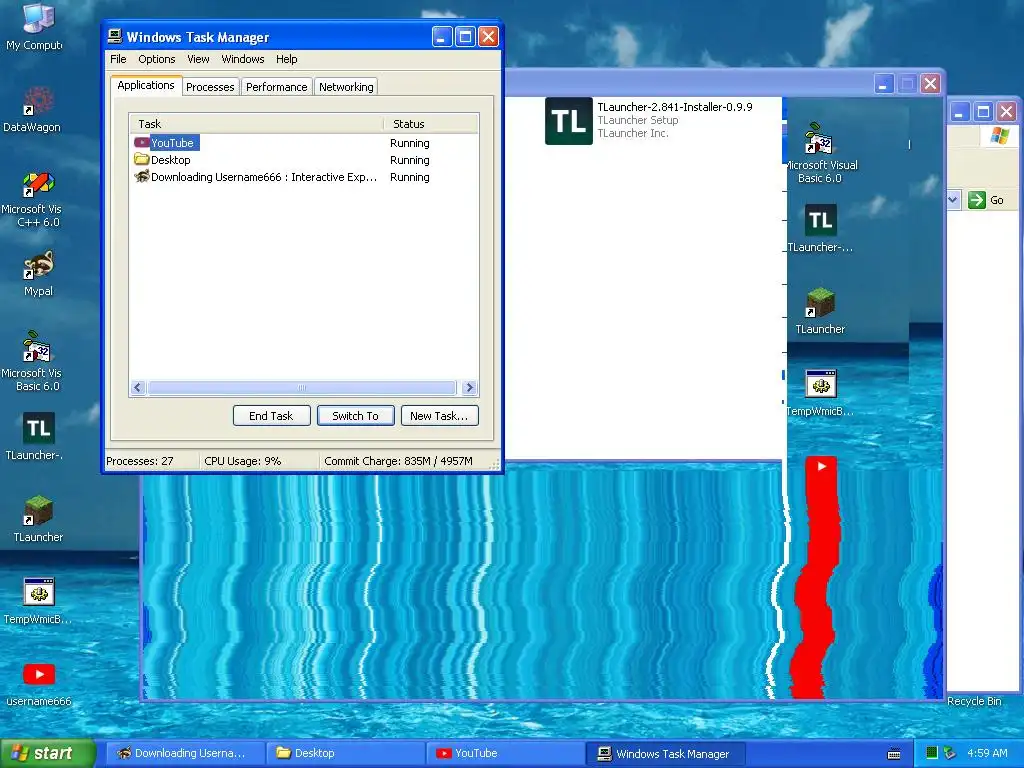Click the New Task... button
The height and width of the screenshot is (768, 1024).
click(440, 416)
